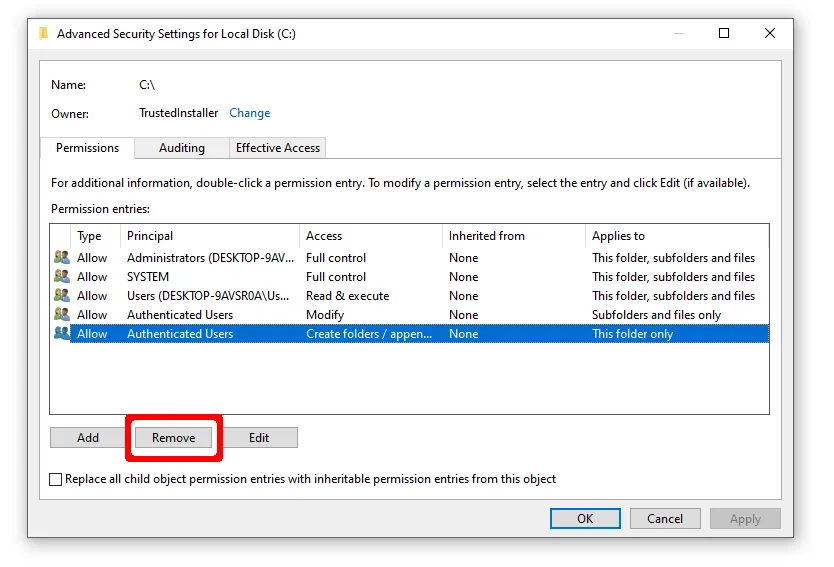Click Full control cell in SYSTEM row

click(x=336, y=277)
